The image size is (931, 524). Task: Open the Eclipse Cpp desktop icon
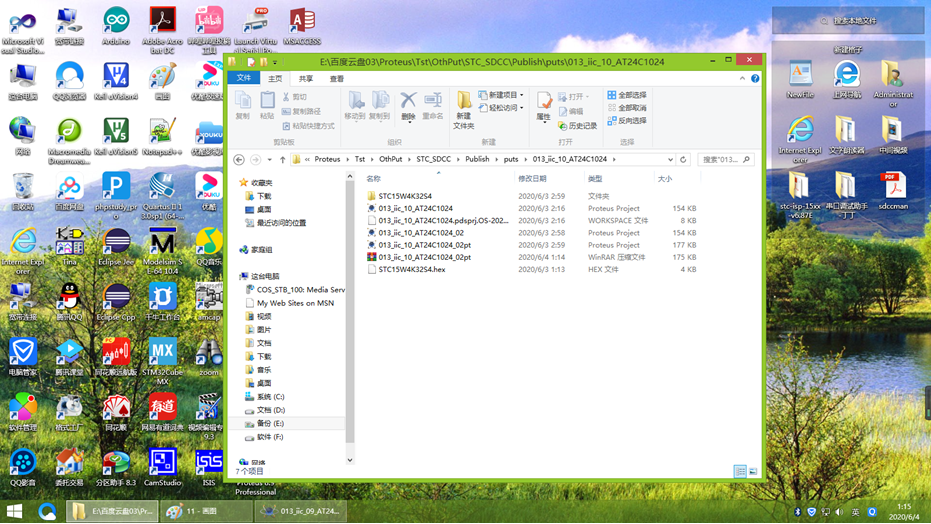point(116,302)
